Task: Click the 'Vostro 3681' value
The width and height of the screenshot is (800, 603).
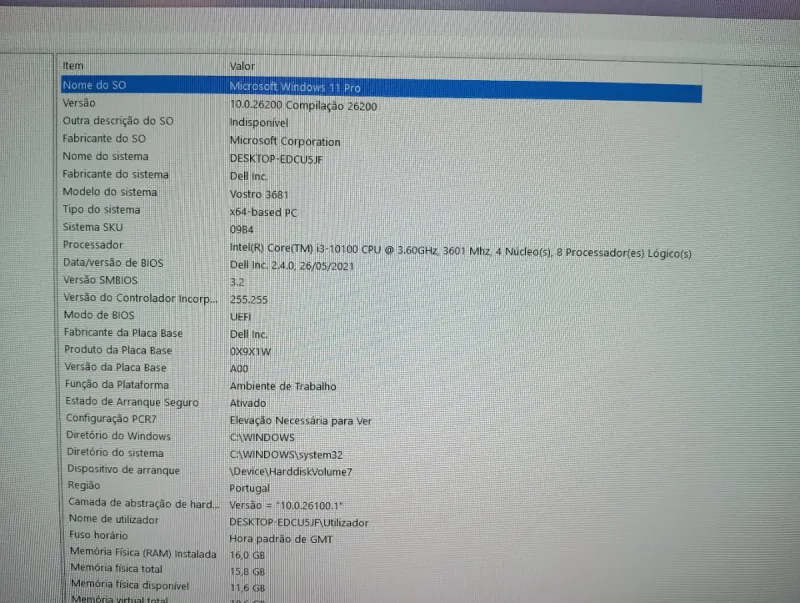Action: [x=259, y=194]
